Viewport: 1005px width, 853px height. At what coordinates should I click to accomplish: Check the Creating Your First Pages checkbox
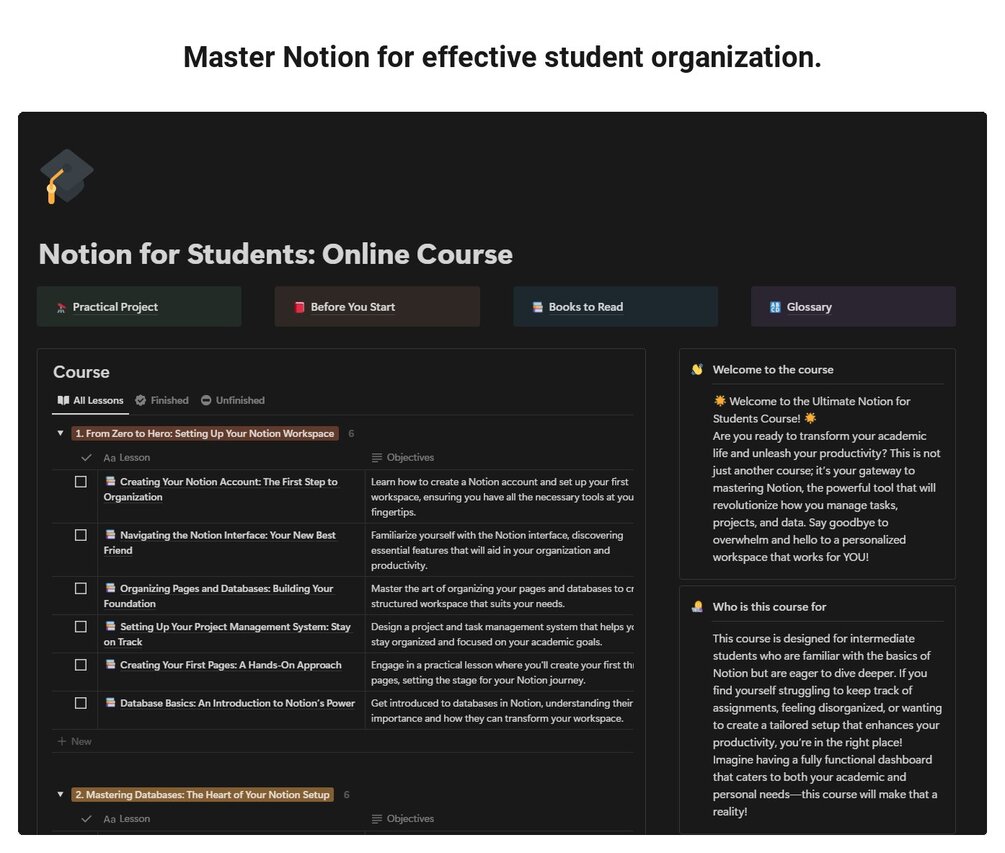coord(81,665)
